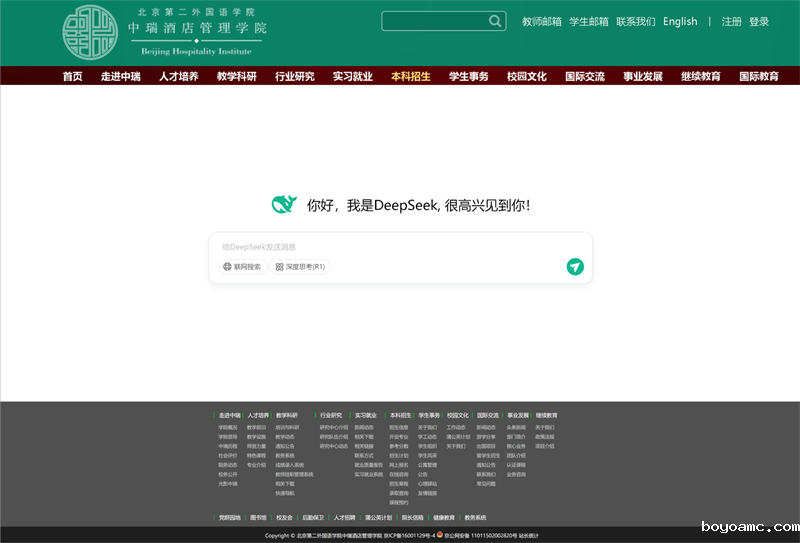Open footer link 院长信箱
The image size is (800, 543).
pos(412,517)
